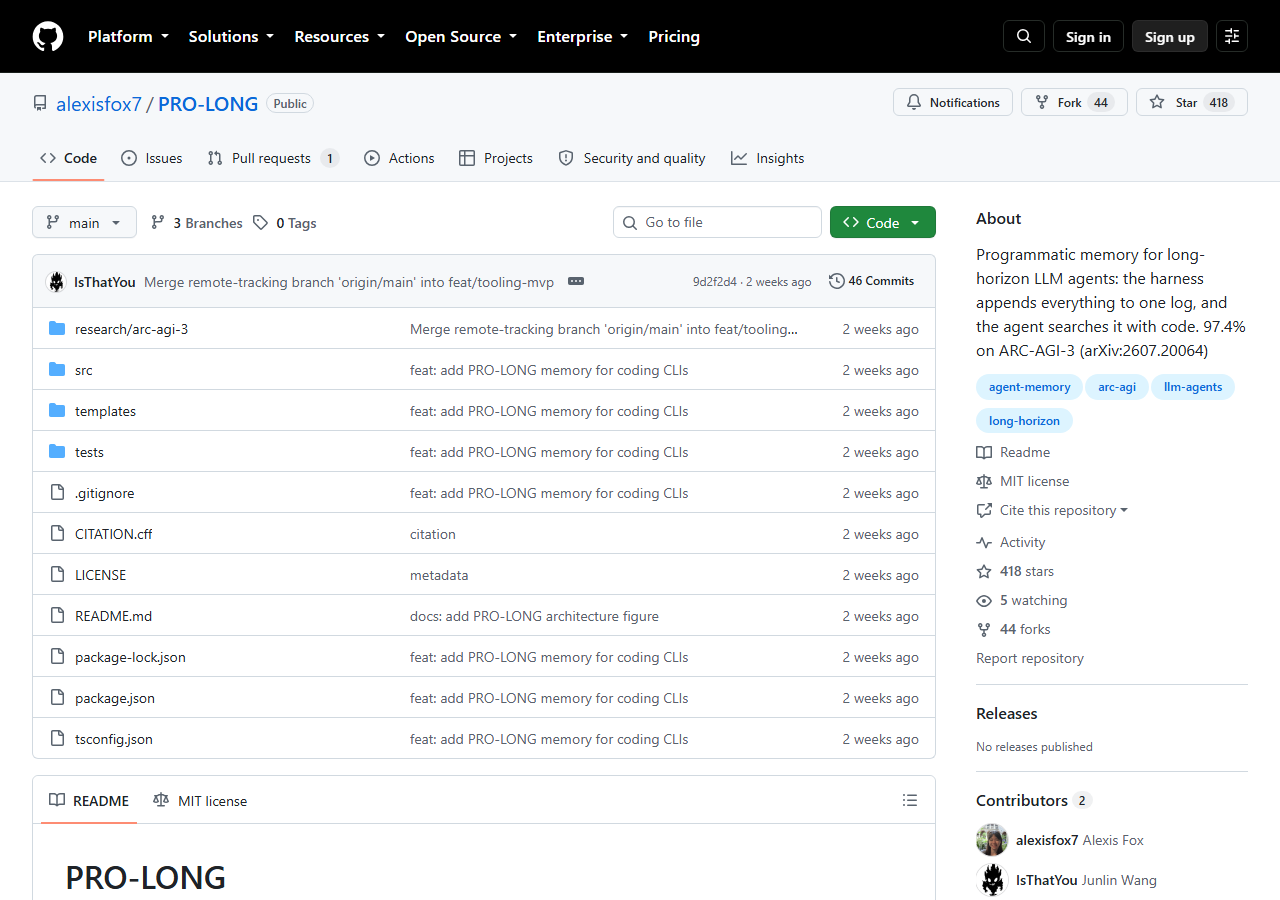The height and width of the screenshot is (900, 1280).
Task: Switch to Security and quality tab
Action: (x=632, y=158)
